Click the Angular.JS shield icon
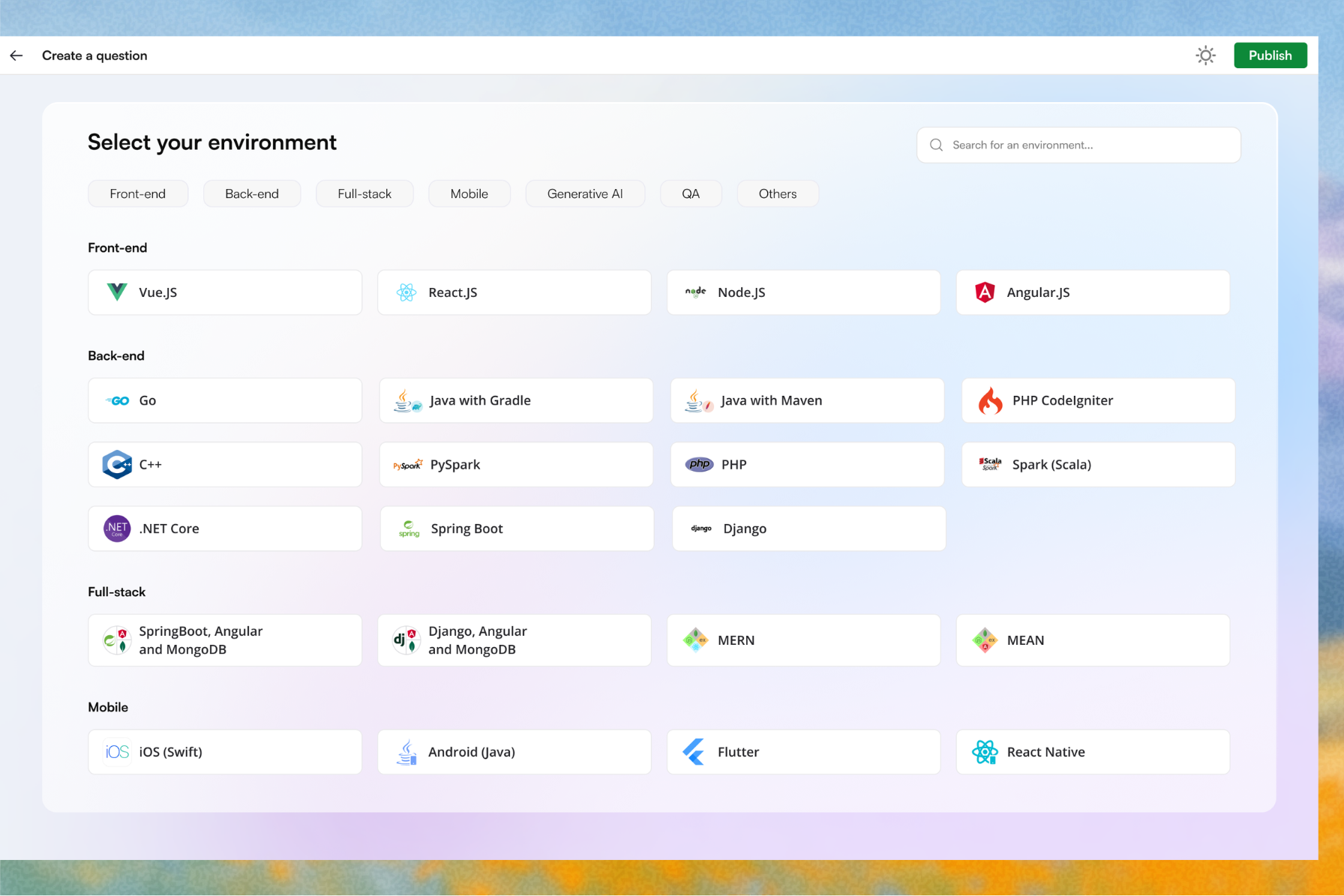 point(985,292)
